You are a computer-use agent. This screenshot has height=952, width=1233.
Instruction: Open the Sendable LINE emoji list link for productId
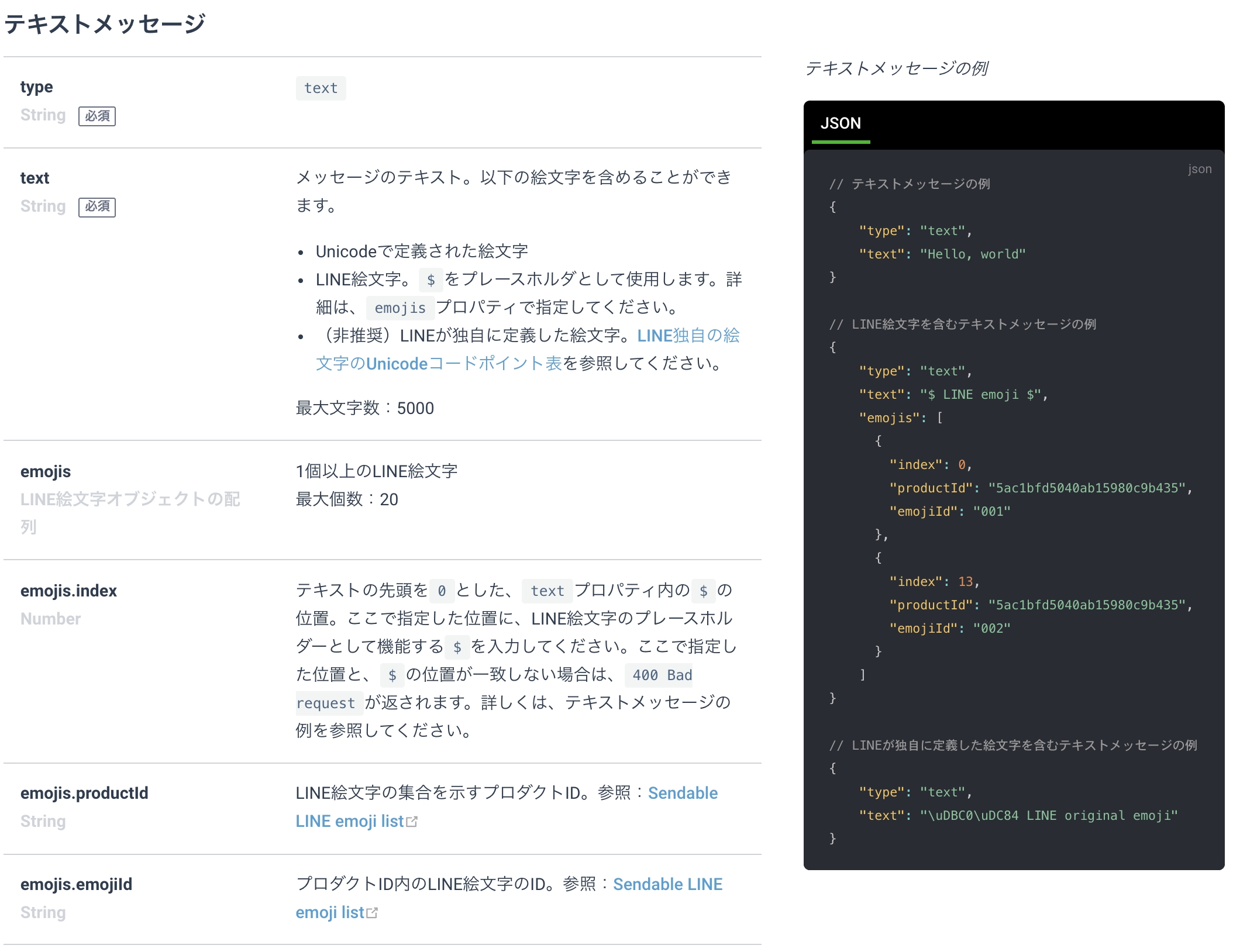[682, 794]
